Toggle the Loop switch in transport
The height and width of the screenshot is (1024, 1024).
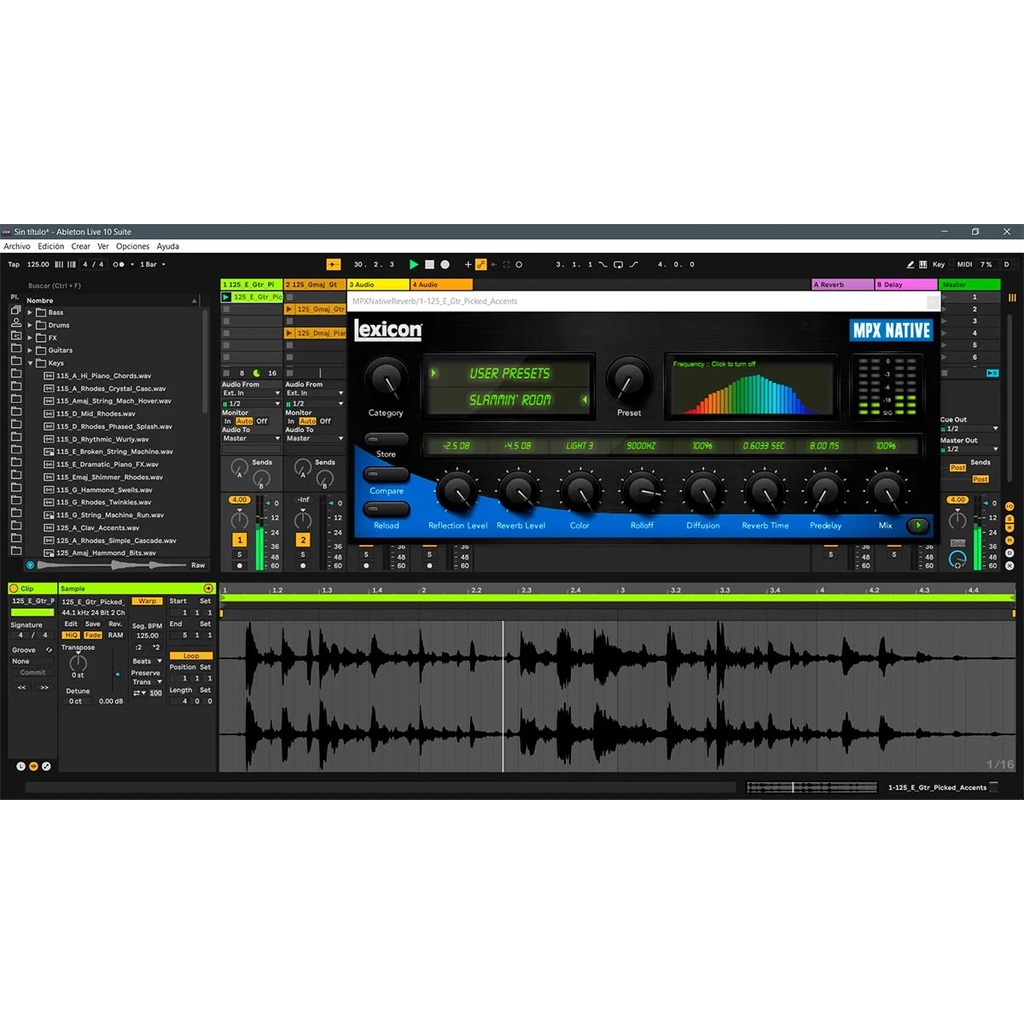pyautogui.click(x=618, y=264)
